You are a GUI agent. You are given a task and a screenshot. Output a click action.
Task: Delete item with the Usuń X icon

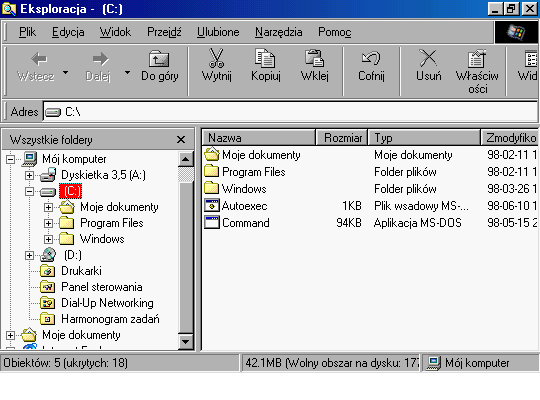click(x=428, y=66)
